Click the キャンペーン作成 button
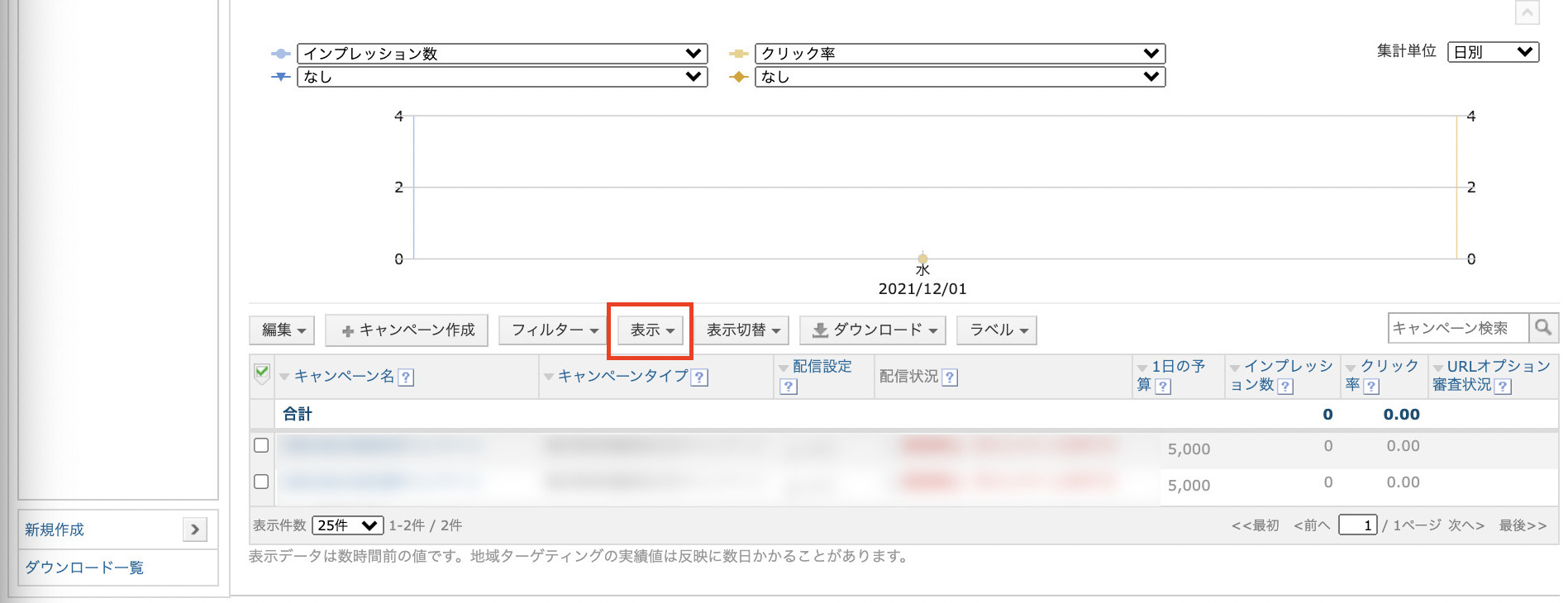The width and height of the screenshot is (1568, 603). (x=407, y=330)
